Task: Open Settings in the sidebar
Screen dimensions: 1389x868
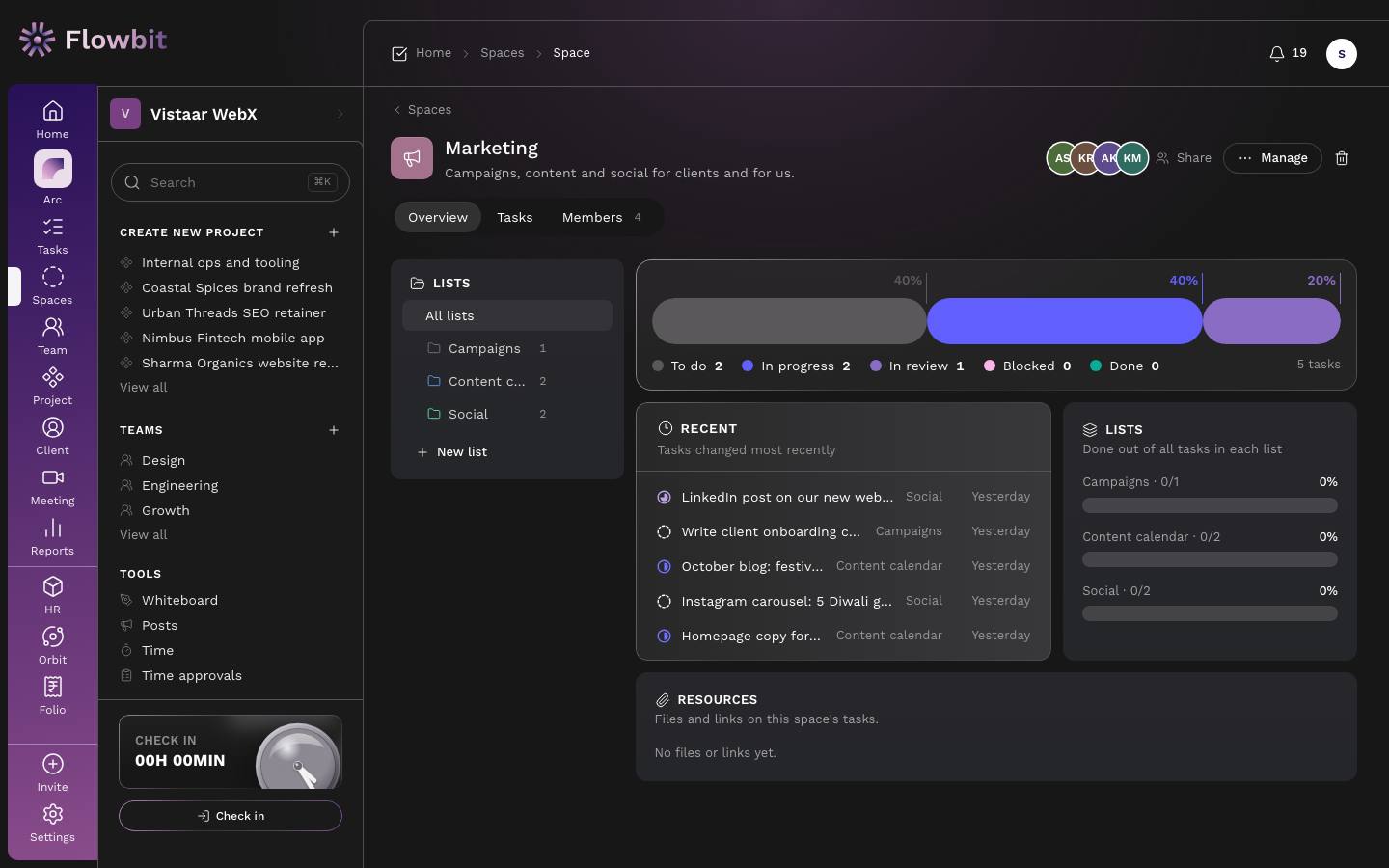Action: pos(52,824)
